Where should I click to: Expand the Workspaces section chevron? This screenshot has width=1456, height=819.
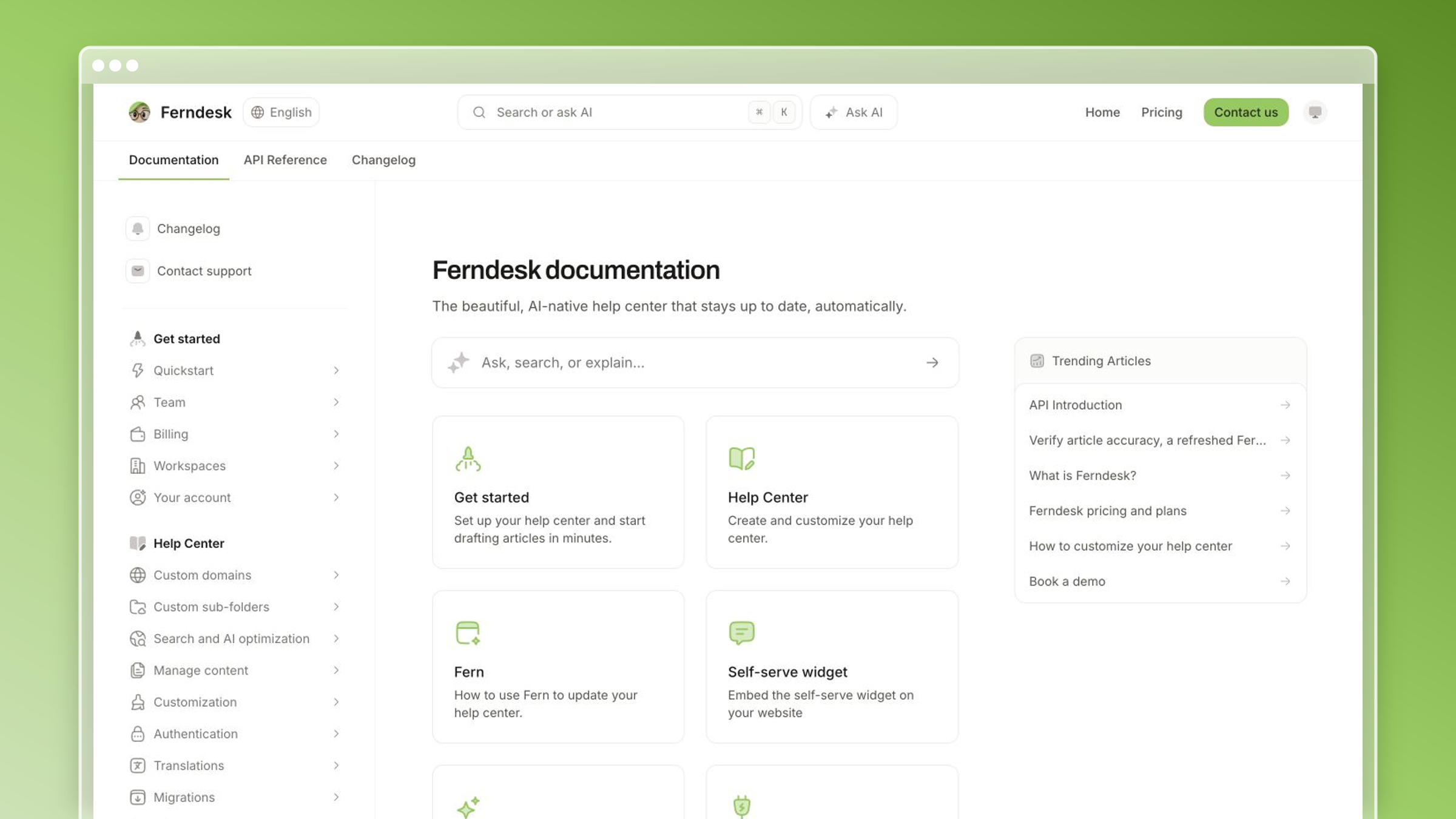(x=336, y=465)
